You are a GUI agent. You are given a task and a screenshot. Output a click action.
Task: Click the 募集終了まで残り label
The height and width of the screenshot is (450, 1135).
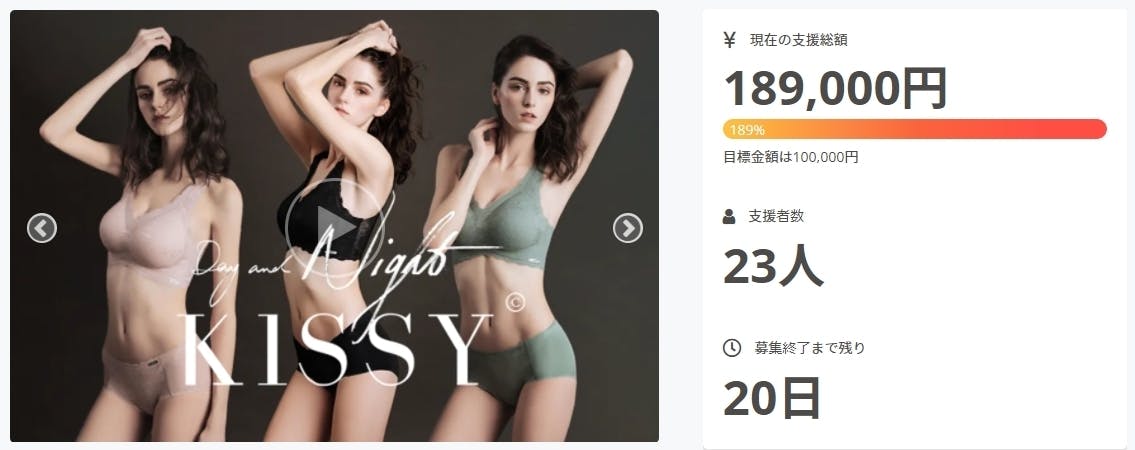click(x=809, y=348)
